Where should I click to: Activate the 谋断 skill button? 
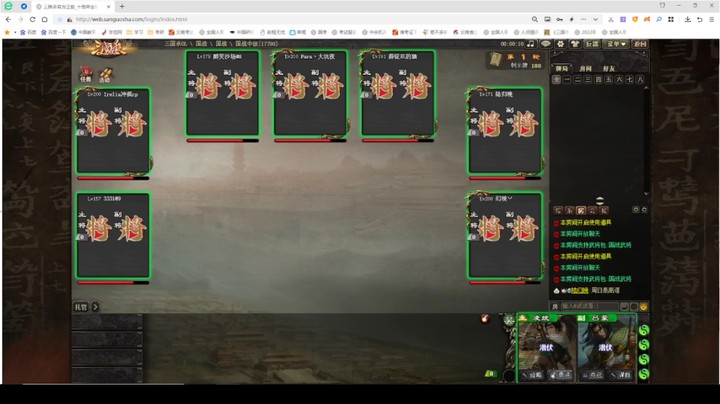pyautogui.click(x=621, y=375)
